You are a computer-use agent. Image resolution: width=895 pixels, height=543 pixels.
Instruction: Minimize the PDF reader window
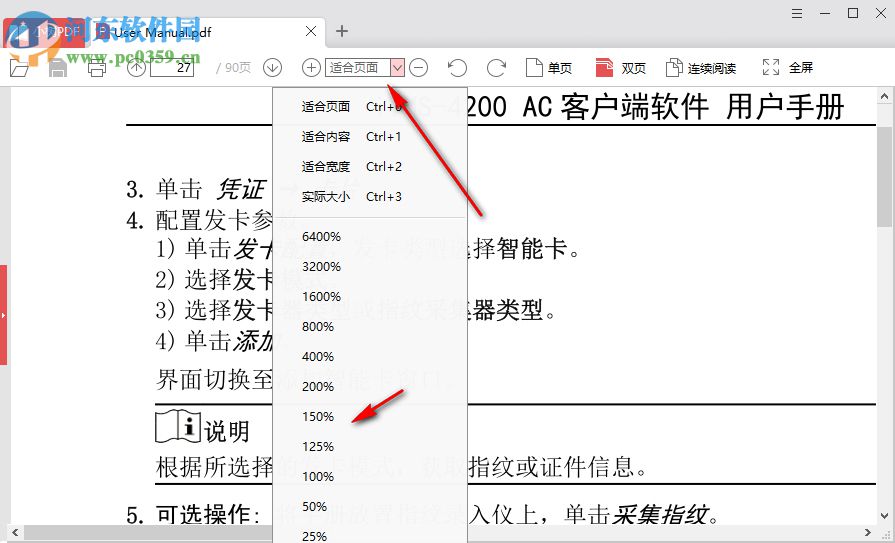tap(825, 13)
